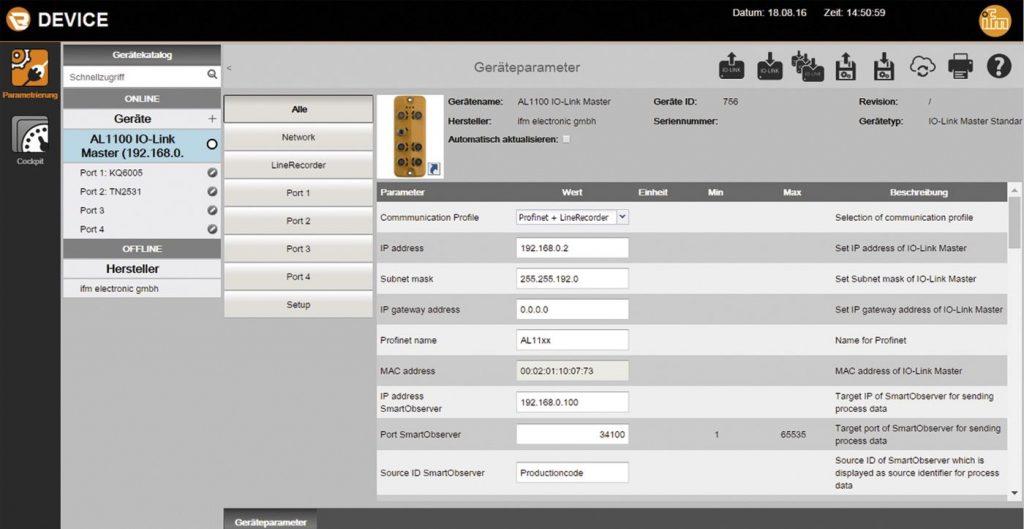Click the shortcut arrow on device image

434,169
